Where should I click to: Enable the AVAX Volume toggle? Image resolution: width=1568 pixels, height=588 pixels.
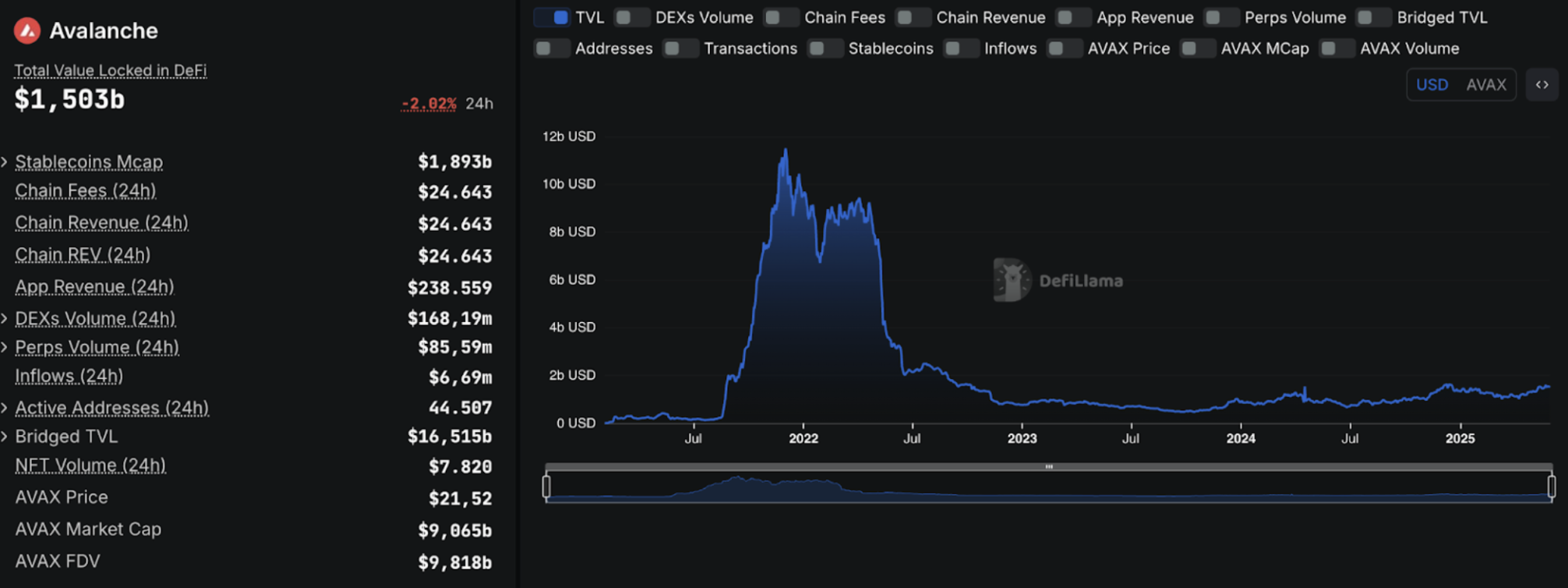tap(1337, 48)
